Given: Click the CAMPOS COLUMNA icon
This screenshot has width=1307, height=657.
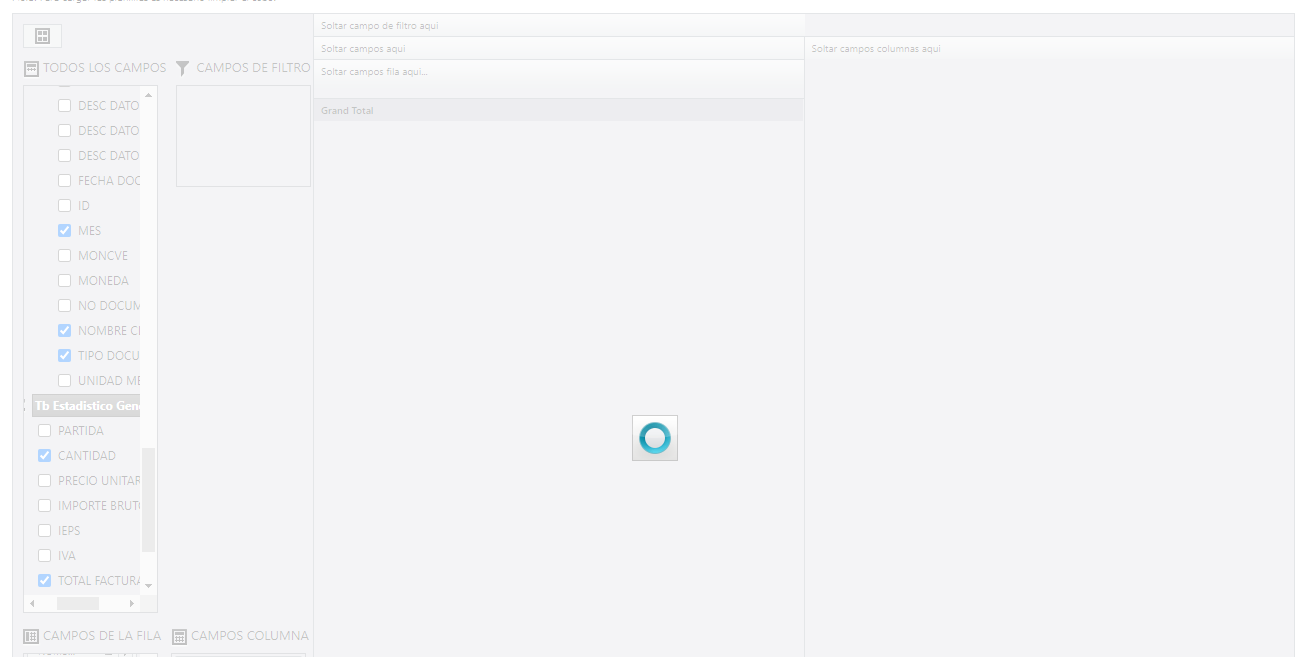Looking at the screenshot, I should click(x=180, y=636).
